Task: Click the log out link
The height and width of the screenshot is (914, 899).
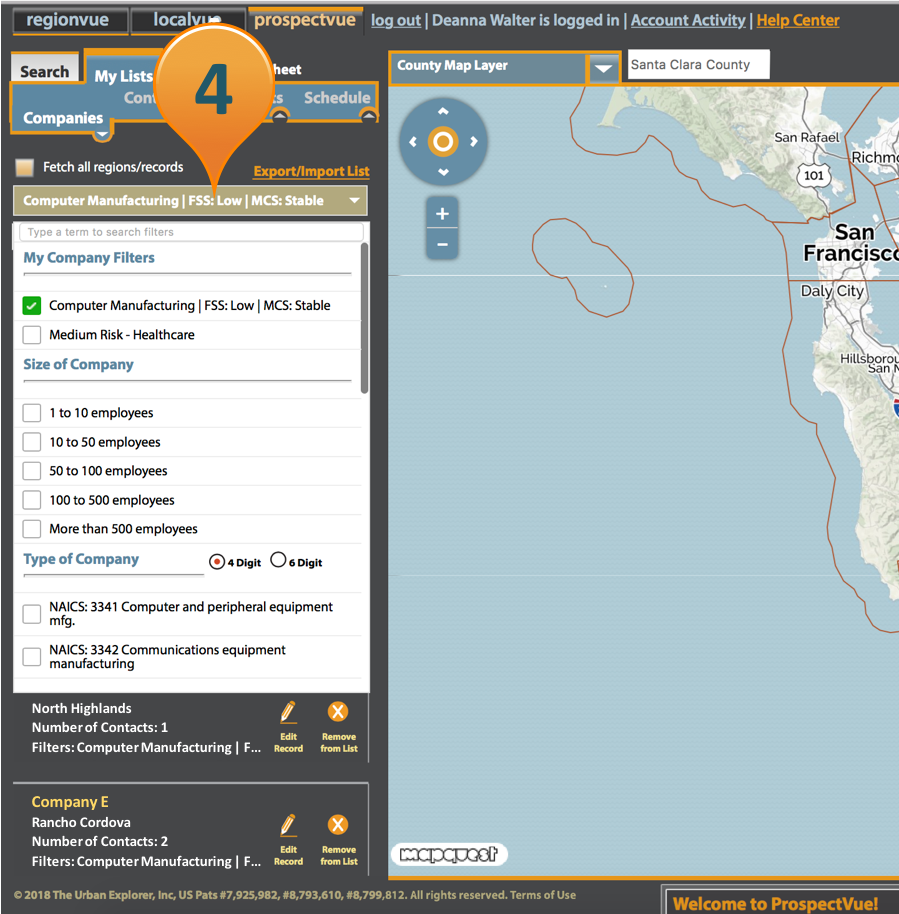Action: [395, 20]
